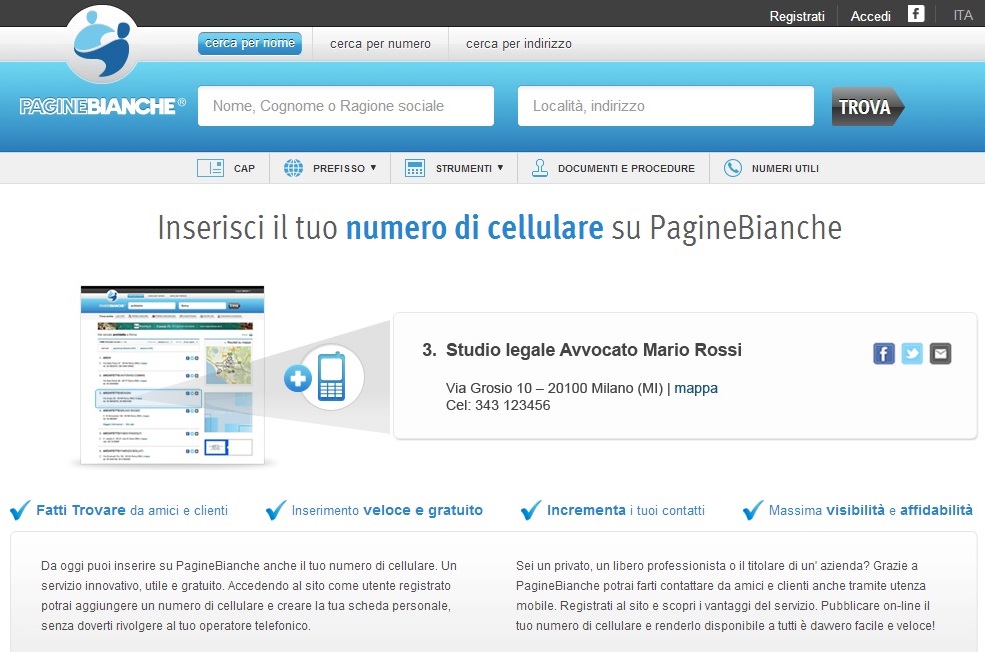Share the listing on Facebook
Image resolution: width=985 pixels, height=652 pixels.
click(883, 354)
